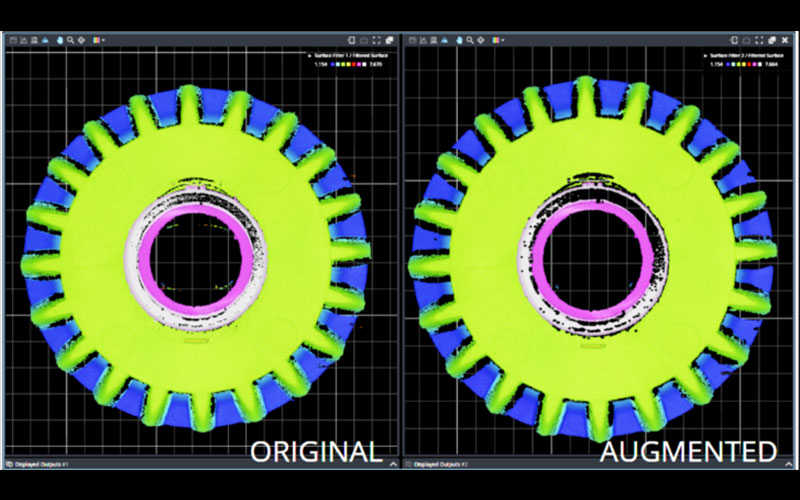This screenshot has height=500, width=800.
Task: Click the center/target tool in left viewer
Action: pyautogui.click(x=82, y=40)
